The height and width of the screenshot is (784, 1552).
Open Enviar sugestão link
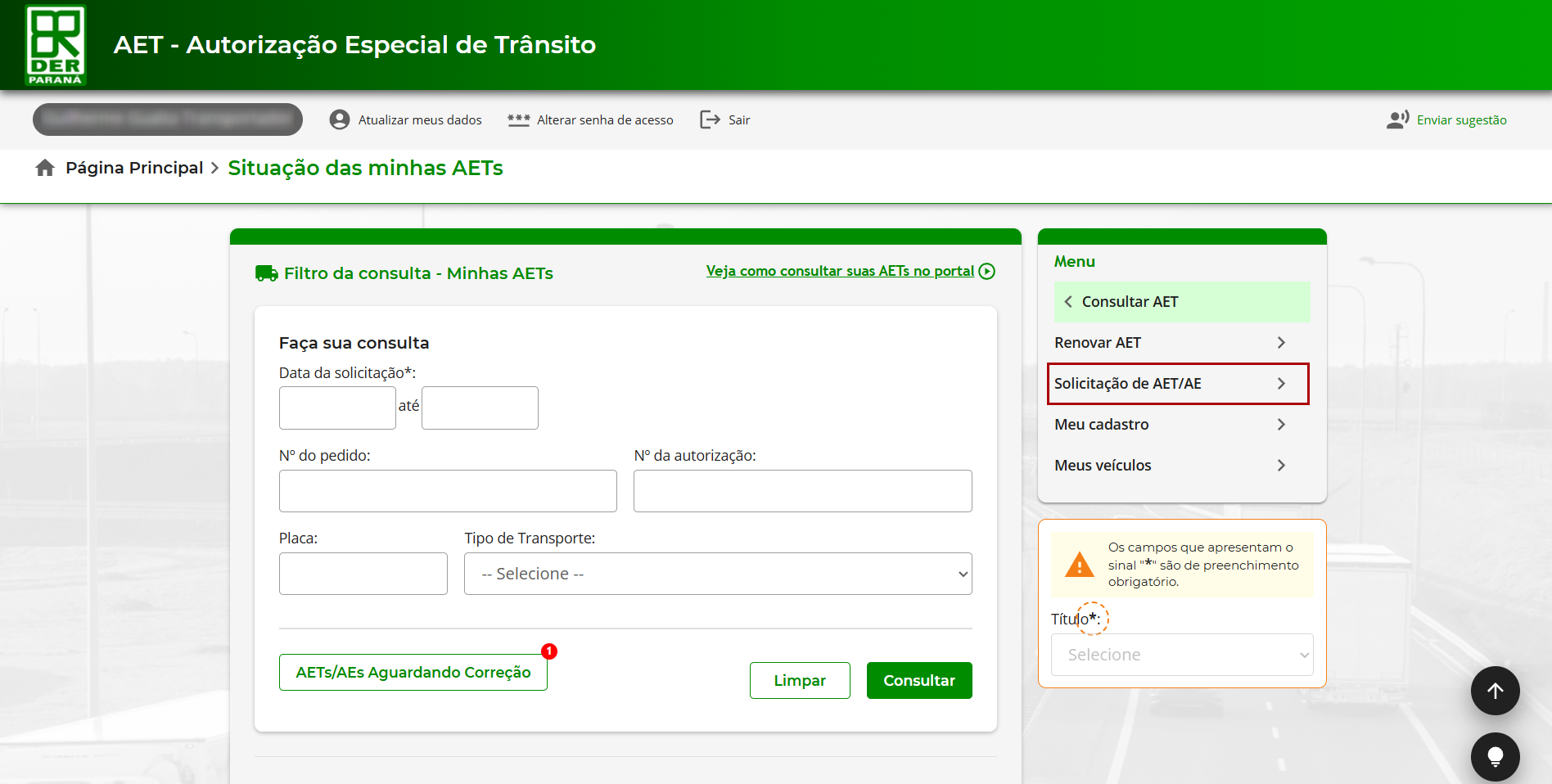[1461, 119]
